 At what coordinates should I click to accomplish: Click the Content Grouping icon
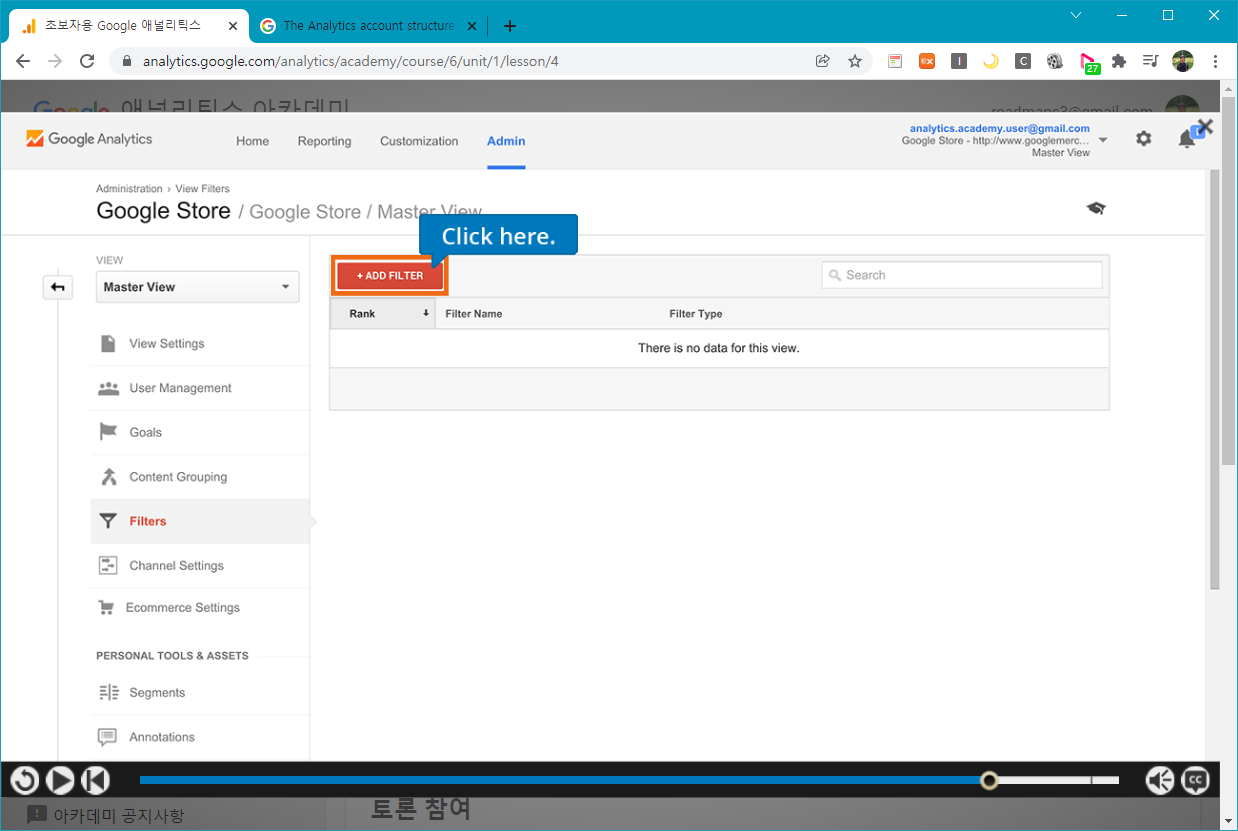tap(108, 477)
